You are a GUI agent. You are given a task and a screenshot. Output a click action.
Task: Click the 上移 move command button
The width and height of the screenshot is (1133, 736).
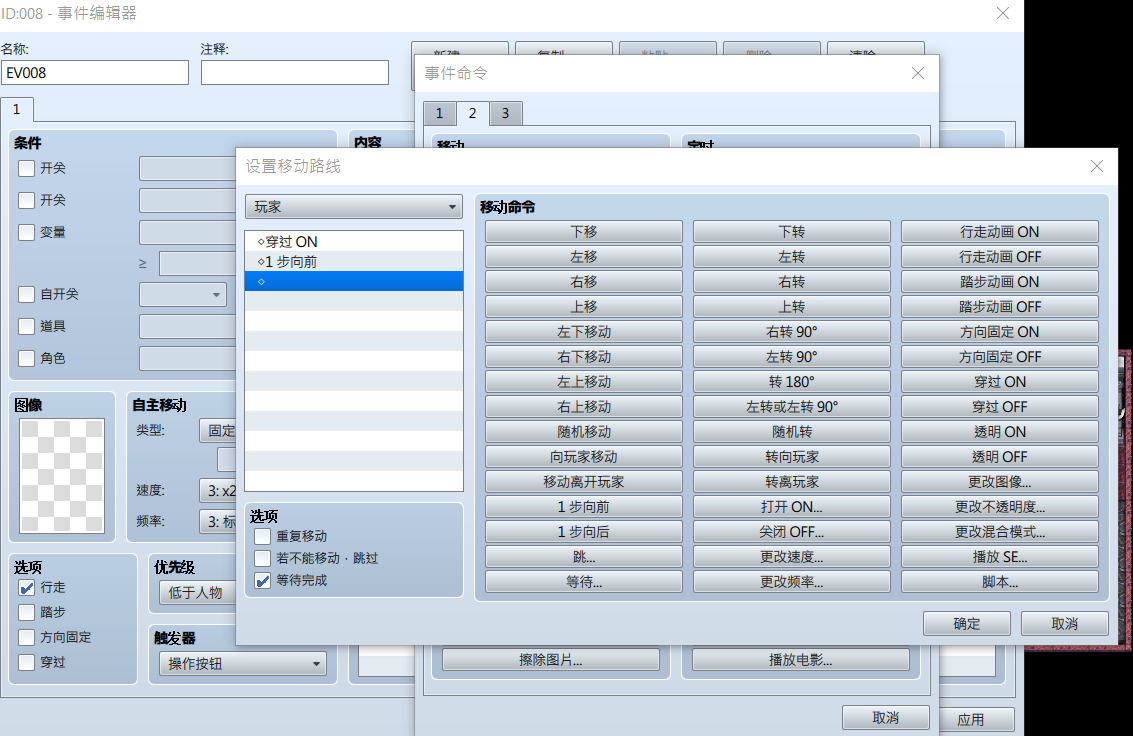click(x=583, y=307)
